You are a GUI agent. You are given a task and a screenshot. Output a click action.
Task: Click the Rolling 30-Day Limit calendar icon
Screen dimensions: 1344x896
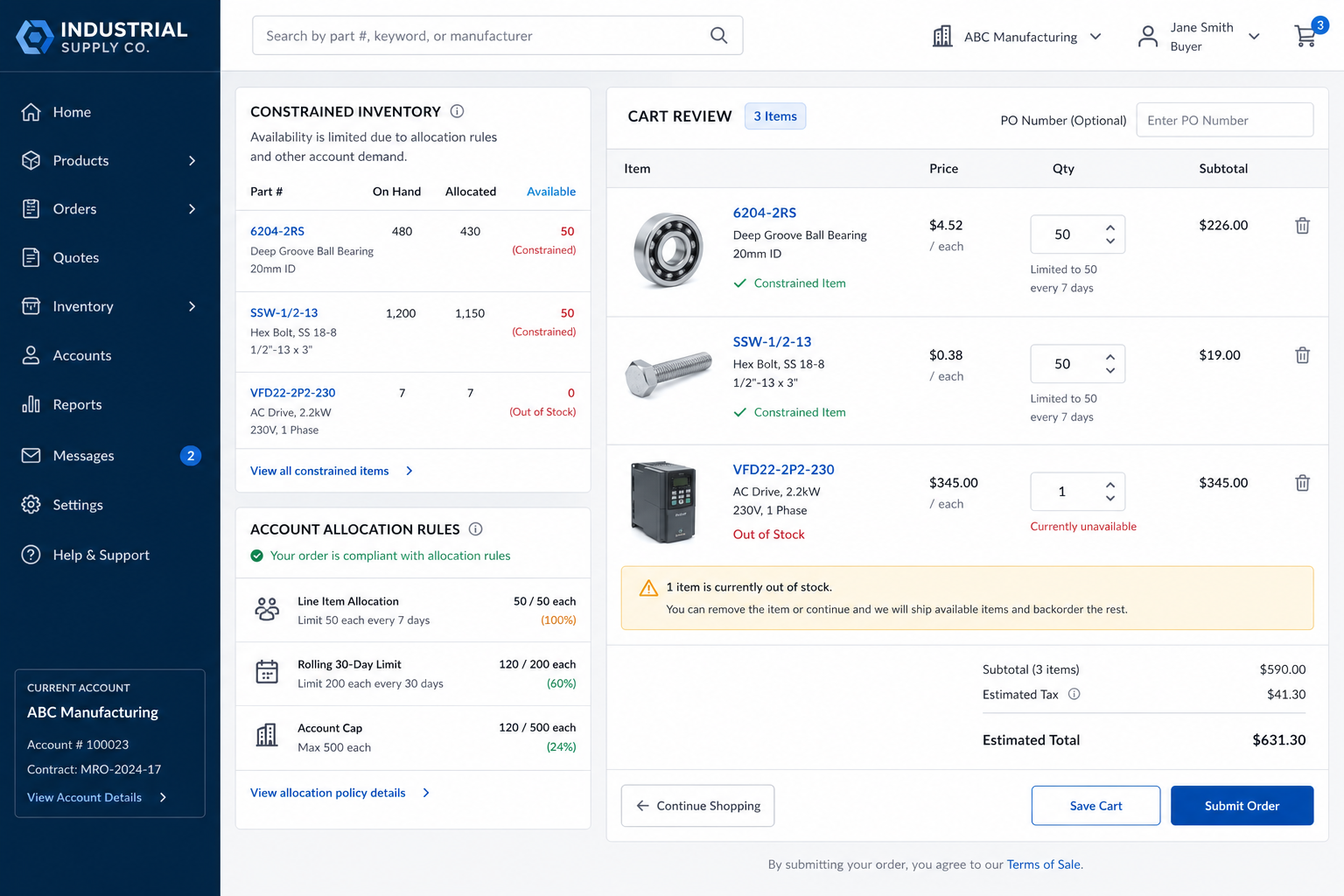pyautogui.click(x=267, y=672)
